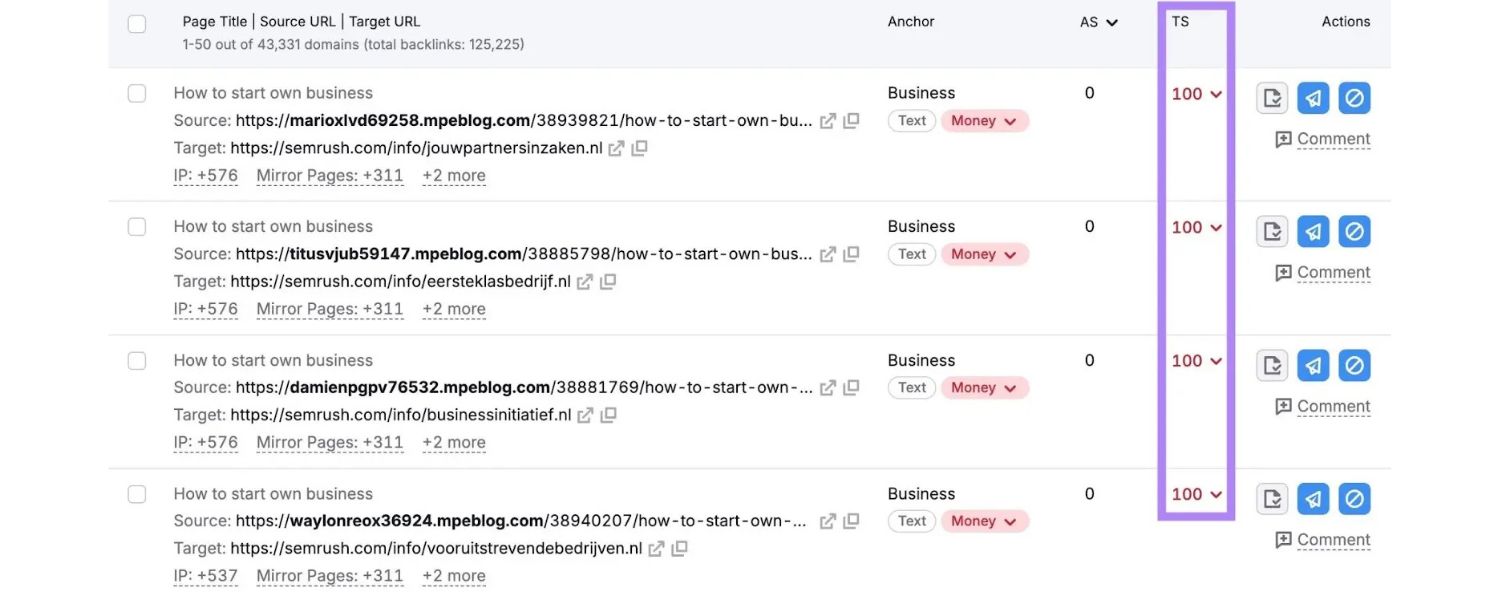The height and width of the screenshot is (600, 1500).
Task: Tick the checkbox on the first backlink row
Action: tap(137, 92)
